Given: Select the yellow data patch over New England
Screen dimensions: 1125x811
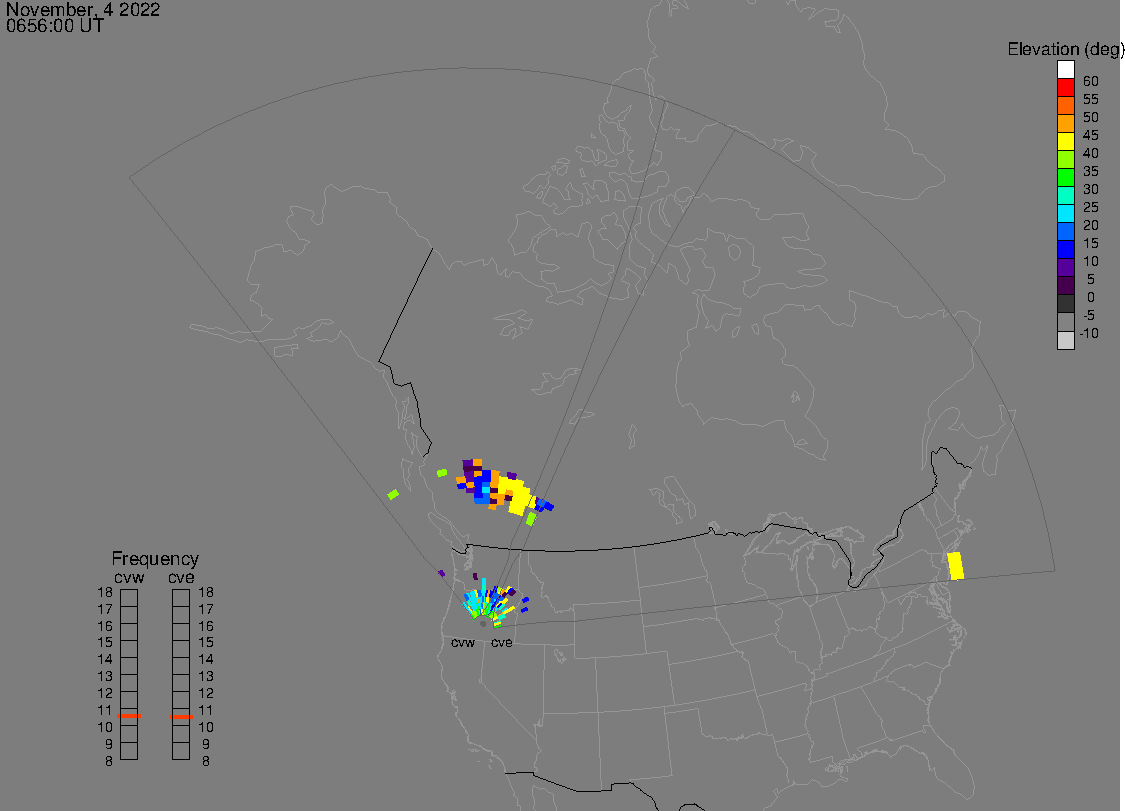Looking at the screenshot, I should [x=955, y=565].
